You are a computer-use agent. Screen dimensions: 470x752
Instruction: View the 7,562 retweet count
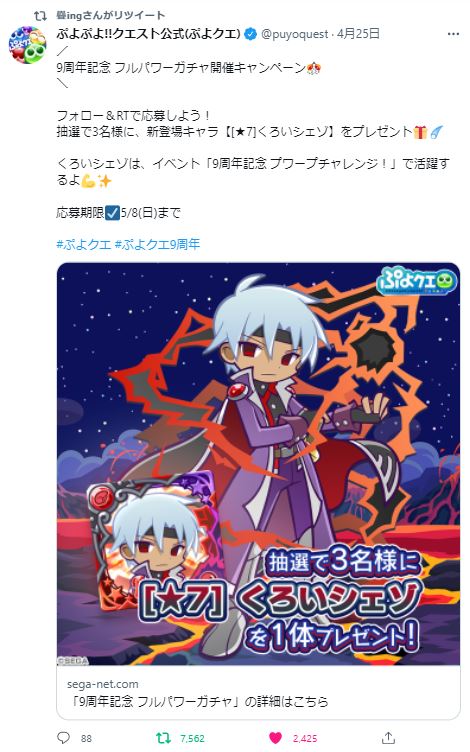click(x=192, y=739)
